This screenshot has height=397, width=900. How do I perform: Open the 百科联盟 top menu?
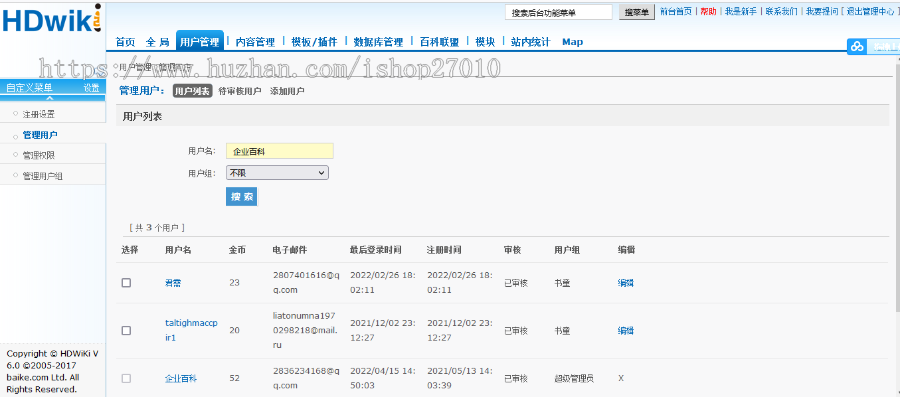[x=439, y=42]
